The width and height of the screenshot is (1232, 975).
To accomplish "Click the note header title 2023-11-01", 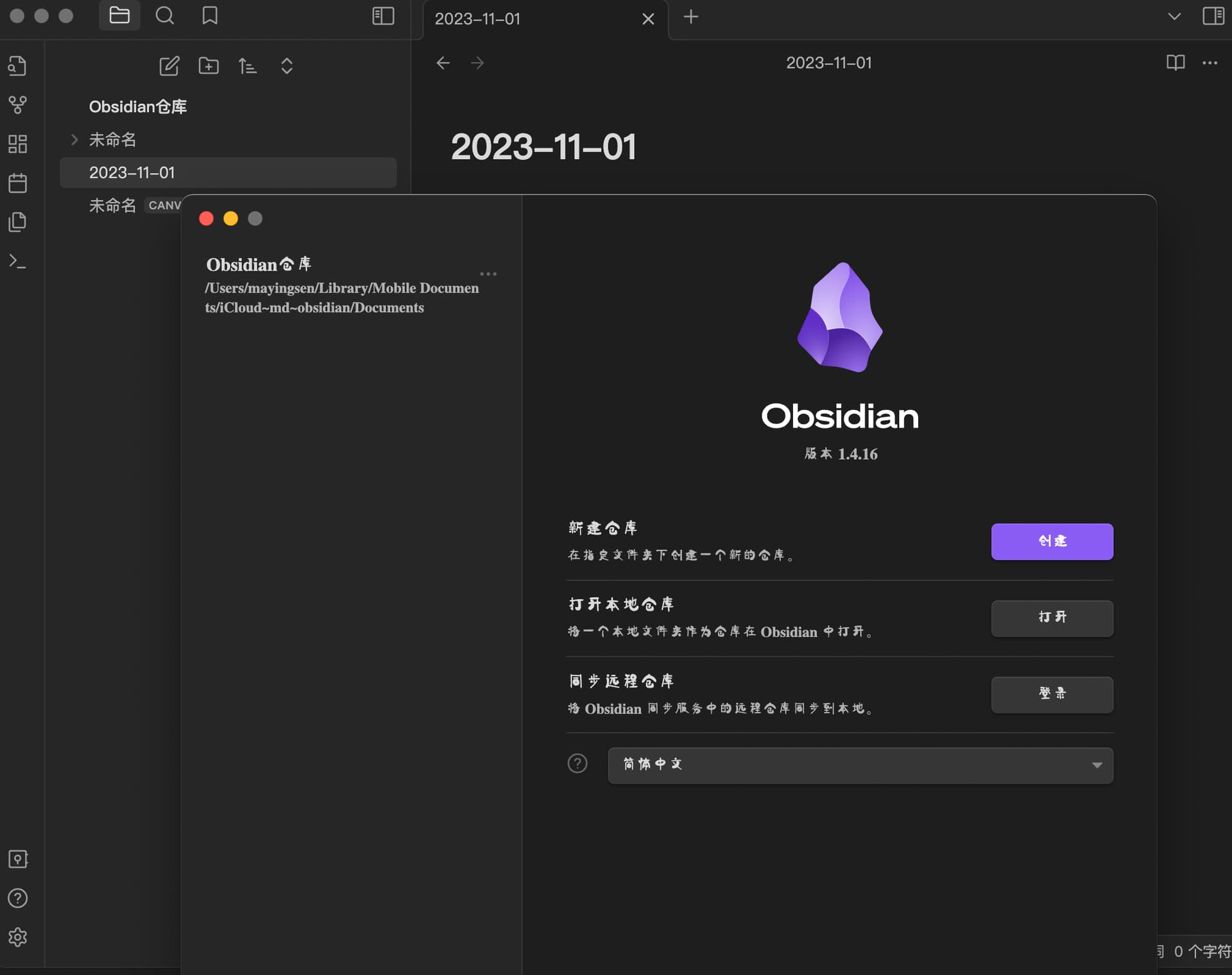I will (x=828, y=63).
